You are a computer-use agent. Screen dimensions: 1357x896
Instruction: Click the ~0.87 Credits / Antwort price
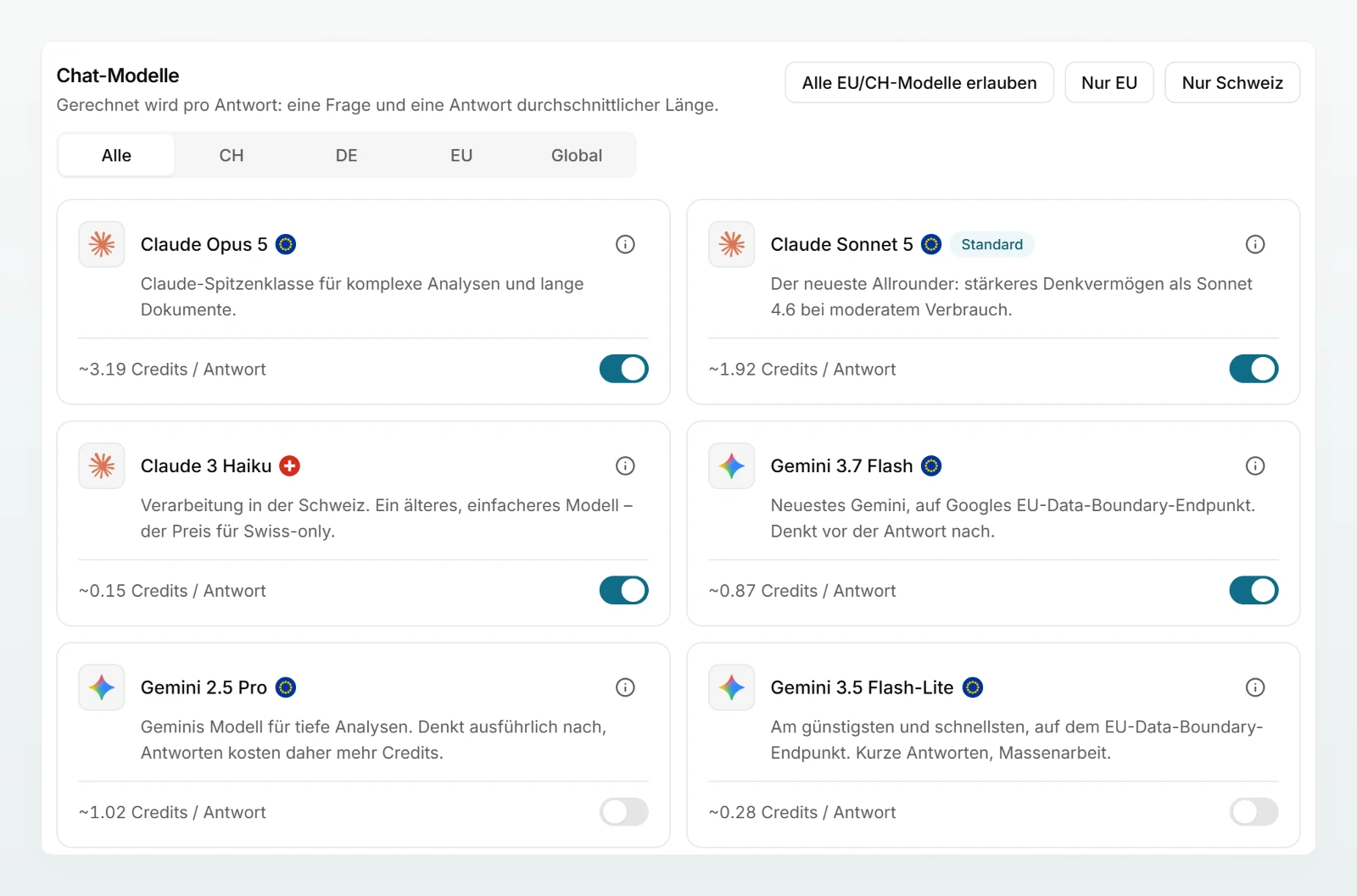[x=802, y=590]
